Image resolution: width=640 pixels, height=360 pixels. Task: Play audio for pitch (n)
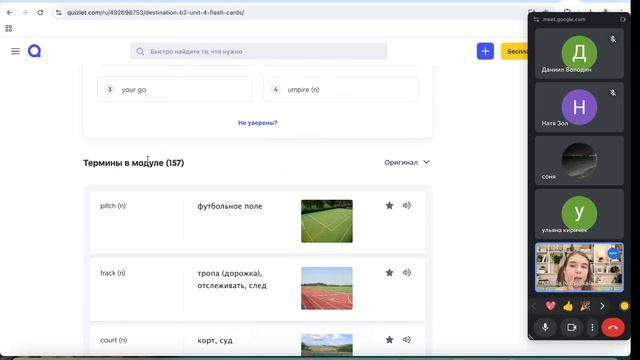click(x=407, y=206)
